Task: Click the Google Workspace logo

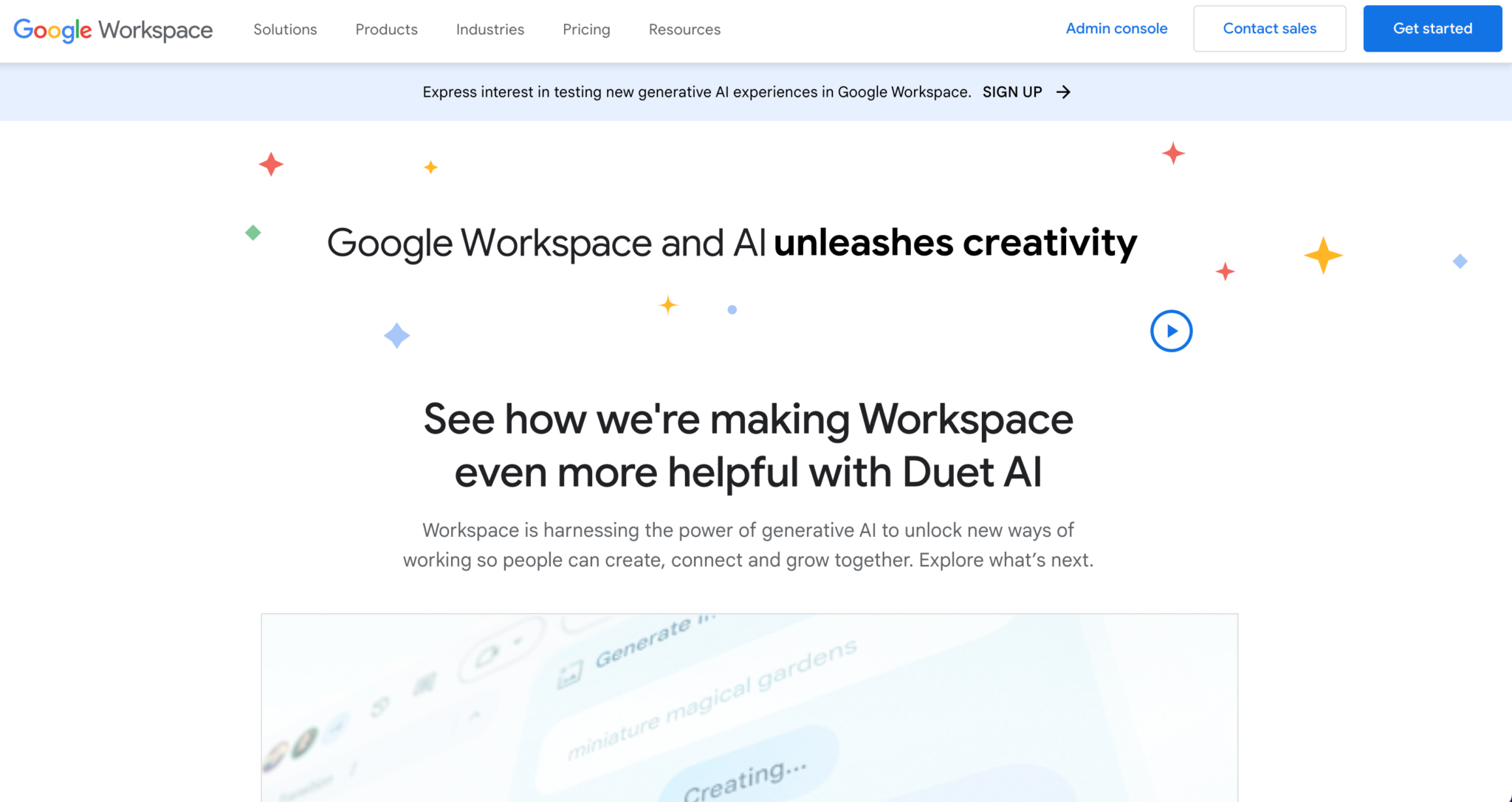Action: (114, 30)
